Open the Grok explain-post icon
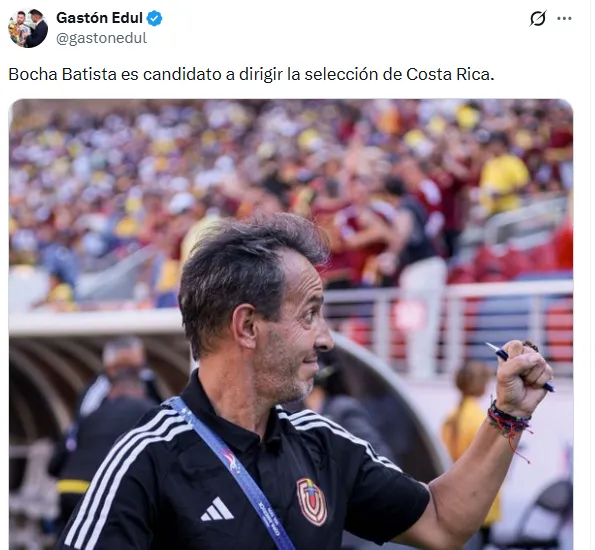This screenshot has height=550, width=595. pos(538,18)
